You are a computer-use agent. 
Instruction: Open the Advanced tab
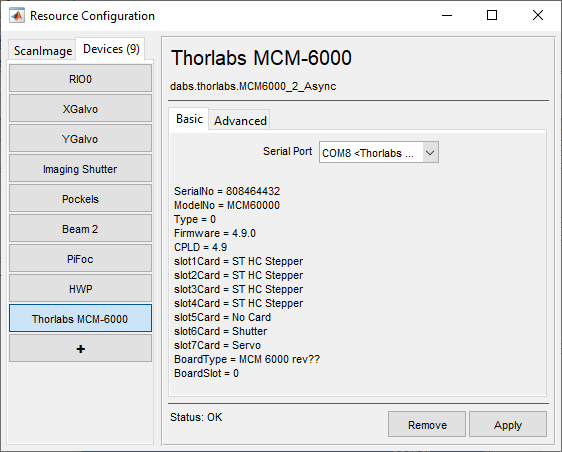[x=240, y=121]
